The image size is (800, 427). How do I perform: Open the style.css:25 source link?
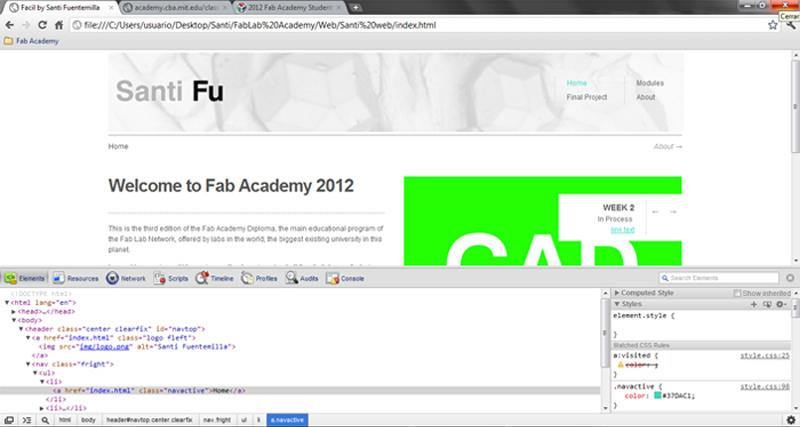click(x=765, y=356)
